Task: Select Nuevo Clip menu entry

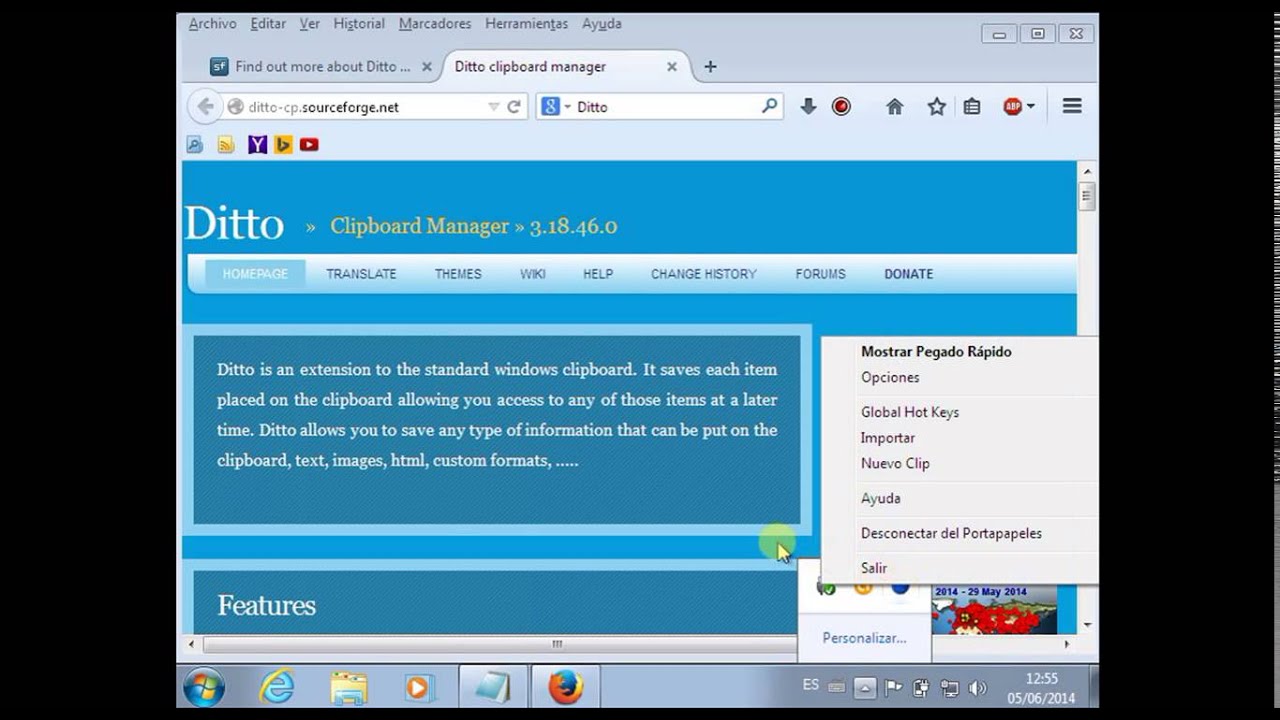Action: pos(960,464)
